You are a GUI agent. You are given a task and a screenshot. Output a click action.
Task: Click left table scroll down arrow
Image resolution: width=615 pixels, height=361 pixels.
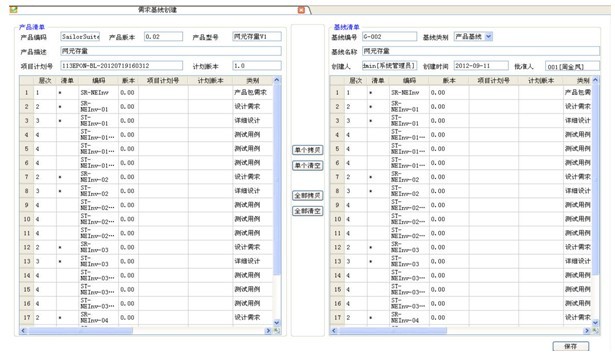pos(277,323)
